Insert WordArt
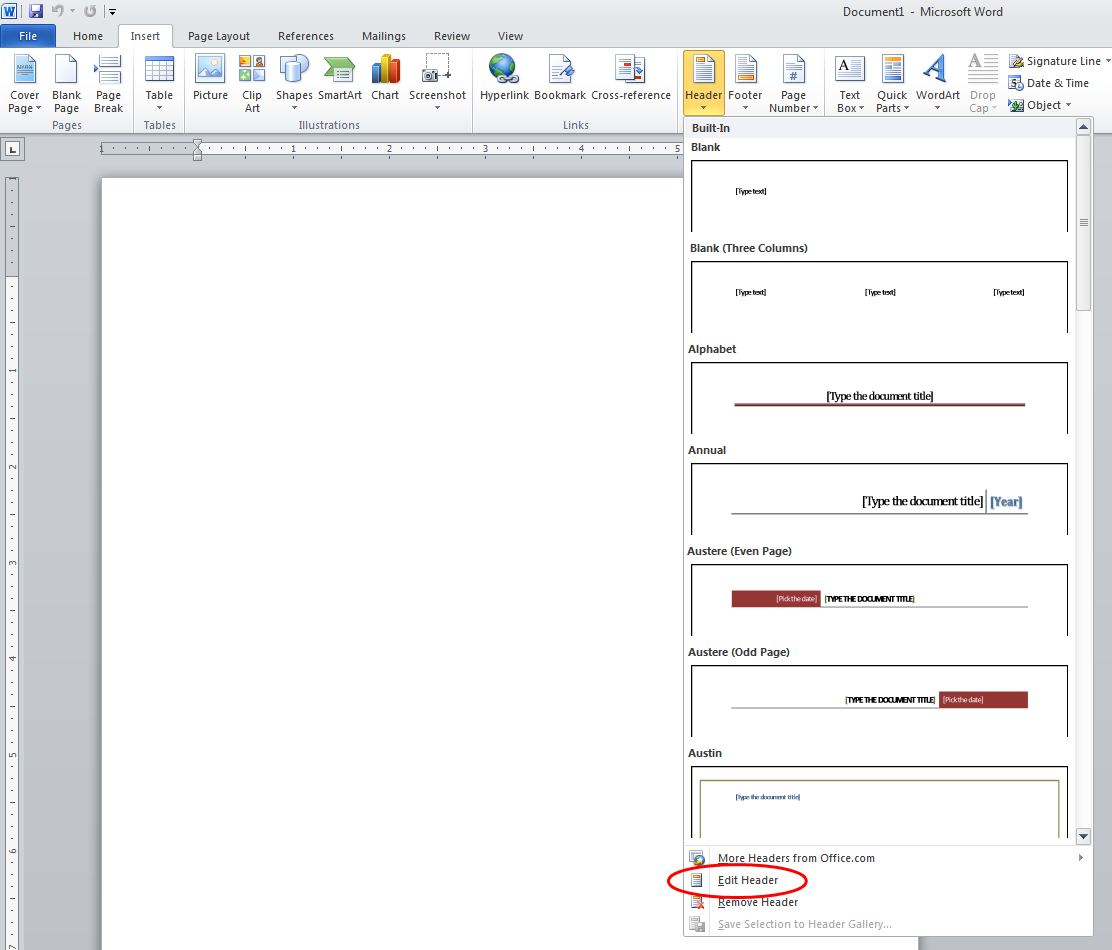 click(x=936, y=80)
